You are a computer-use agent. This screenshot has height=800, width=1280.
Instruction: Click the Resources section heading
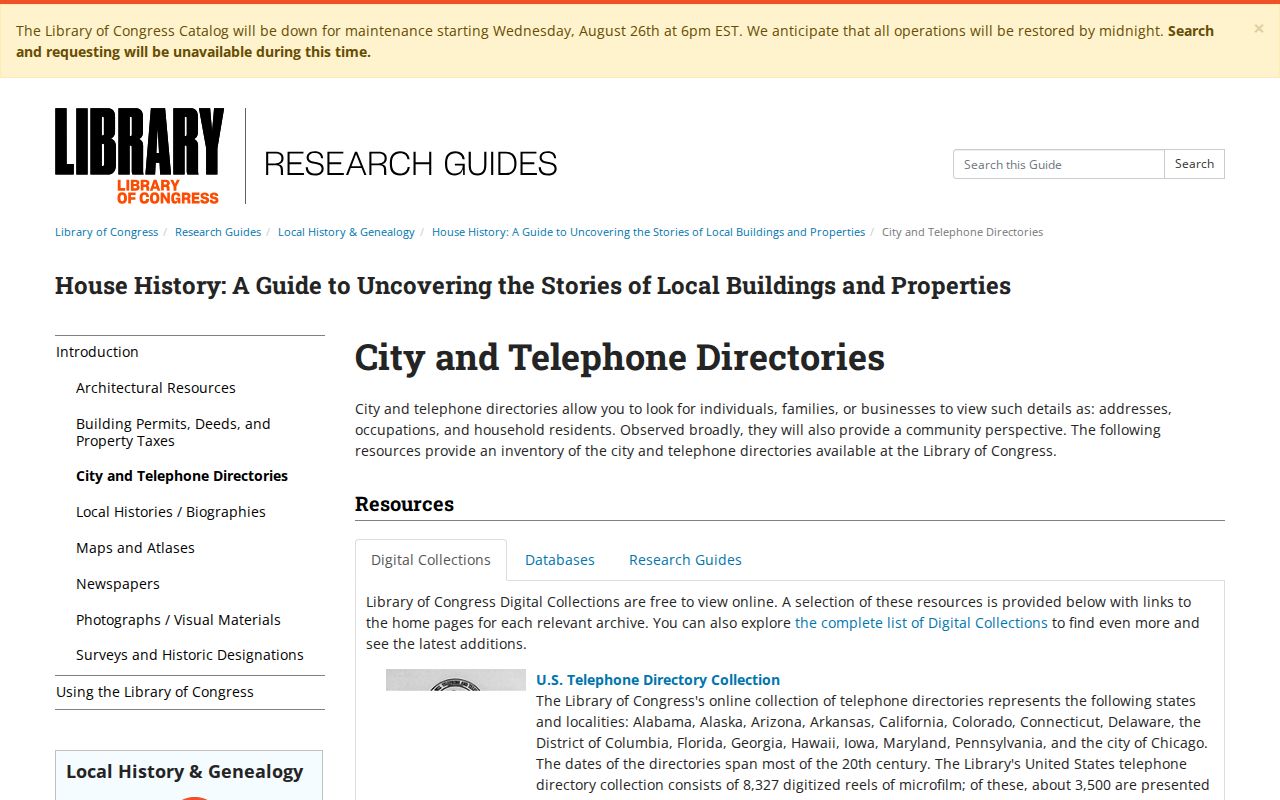404,504
